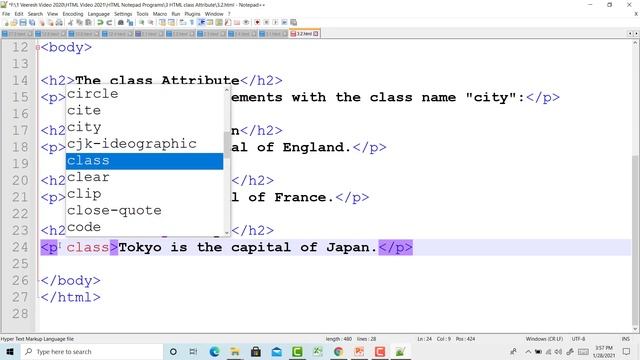Open the user-defined language dialog icon
The height and width of the screenshot is (360, 640).
(210, 22)
